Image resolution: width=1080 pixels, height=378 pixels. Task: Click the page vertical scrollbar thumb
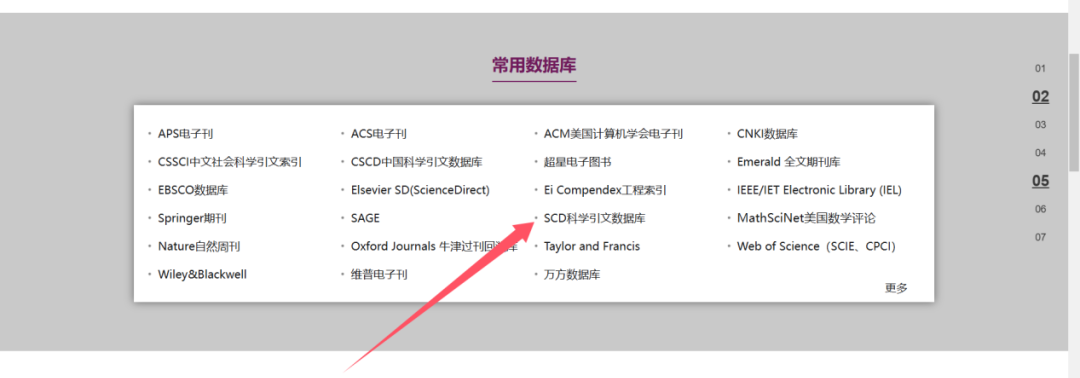1074,112
